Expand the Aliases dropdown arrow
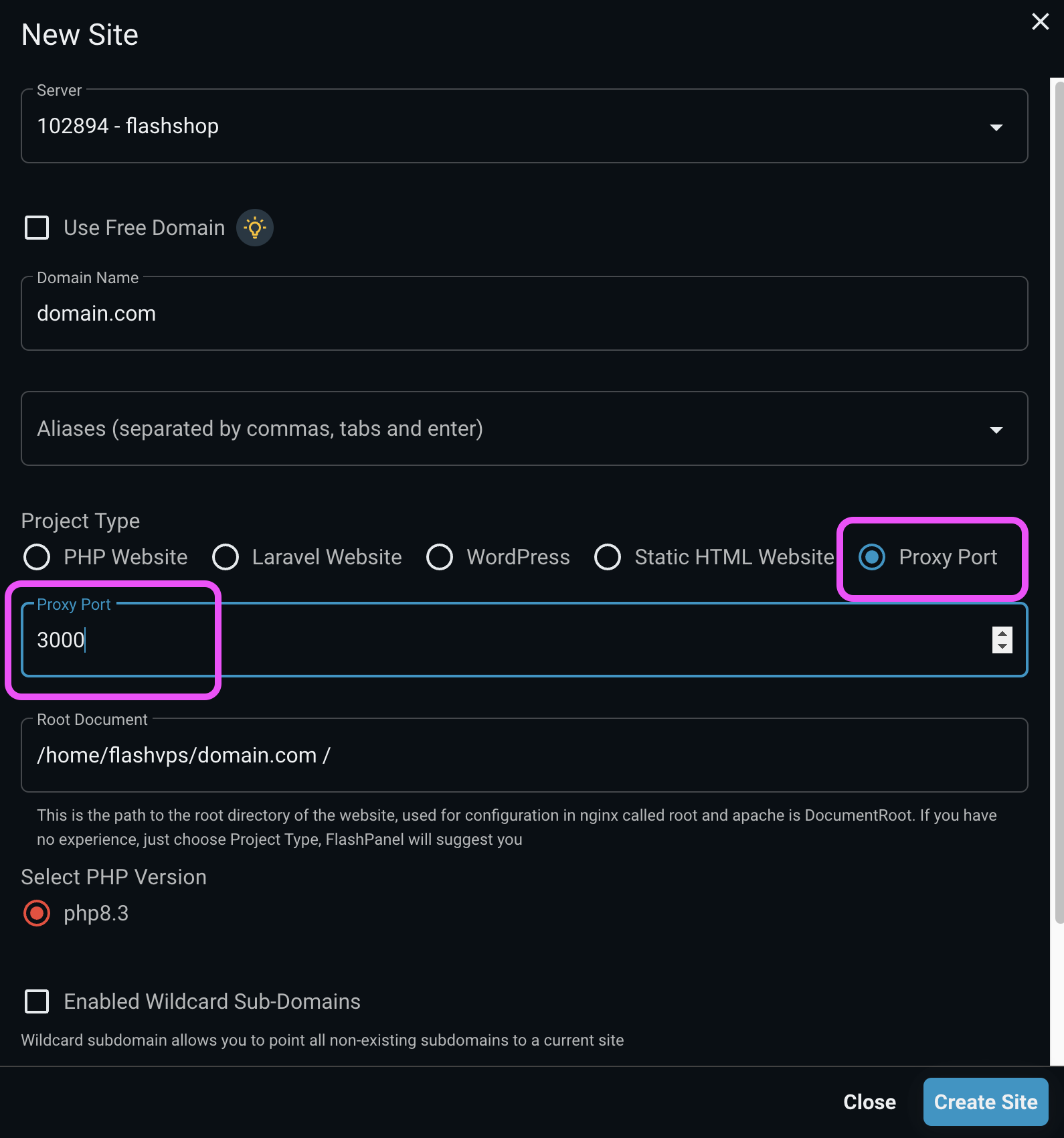Screen dimensions: 1064x1138 [x=996, y=430]
